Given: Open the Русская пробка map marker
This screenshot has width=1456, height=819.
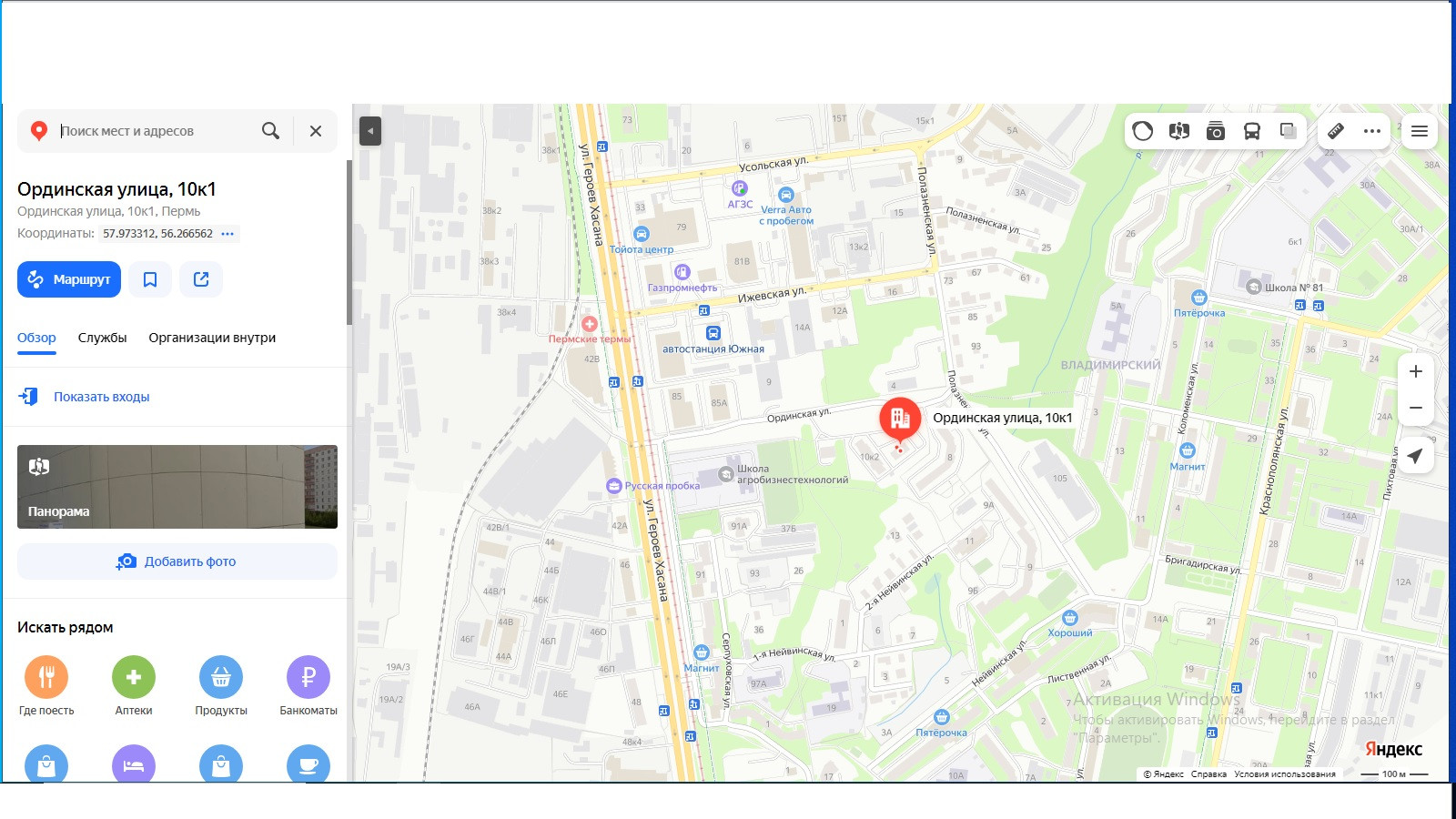Looking at the screenshot, I should (614, 486).
